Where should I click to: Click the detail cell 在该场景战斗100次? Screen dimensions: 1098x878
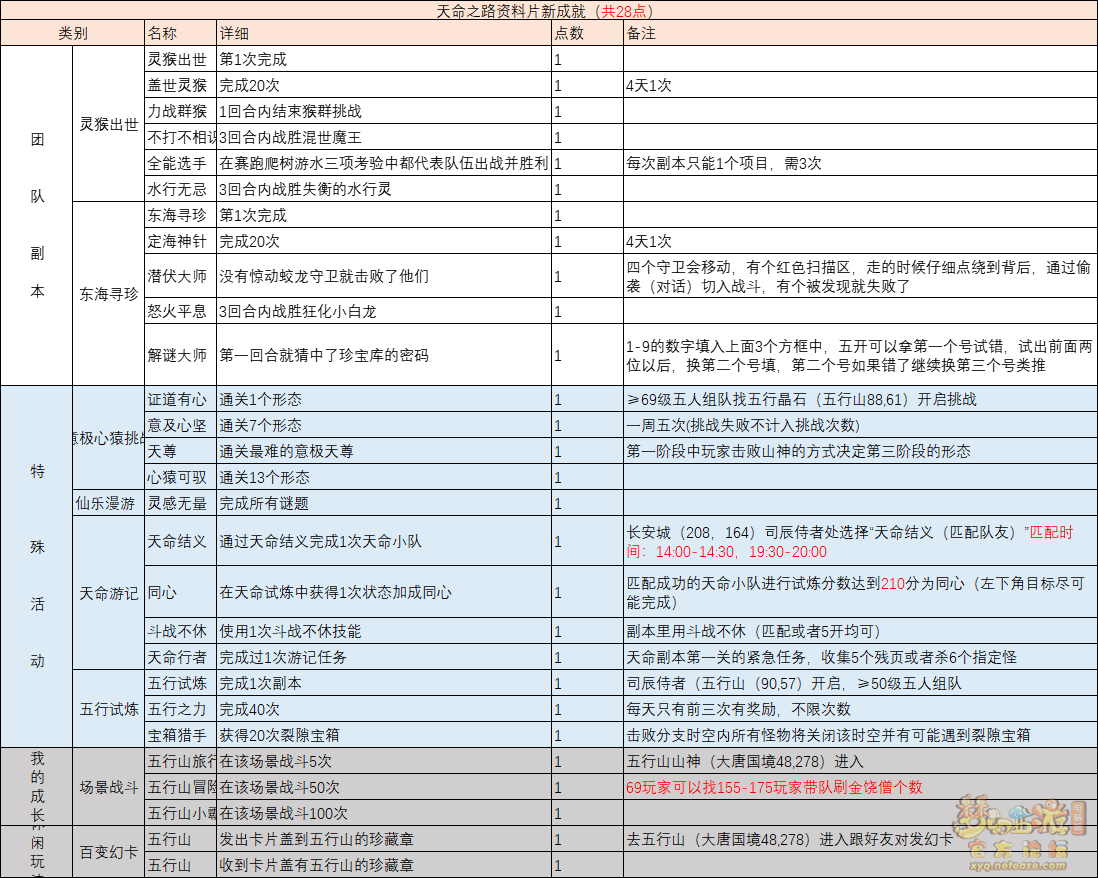pos(384,813)
